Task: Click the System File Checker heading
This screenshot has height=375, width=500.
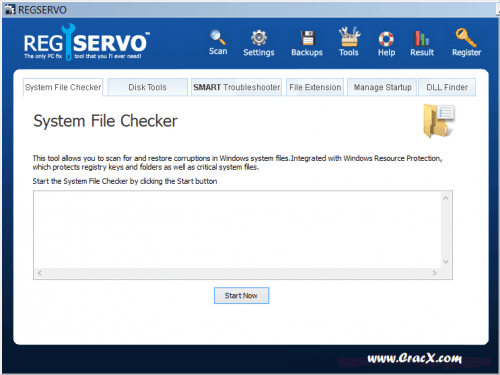Action: 105,121
